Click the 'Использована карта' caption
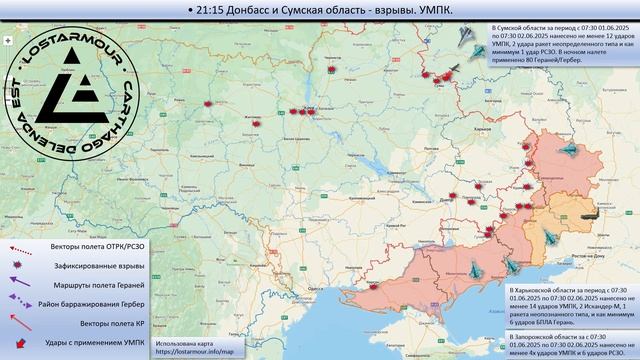 (184, 344)
